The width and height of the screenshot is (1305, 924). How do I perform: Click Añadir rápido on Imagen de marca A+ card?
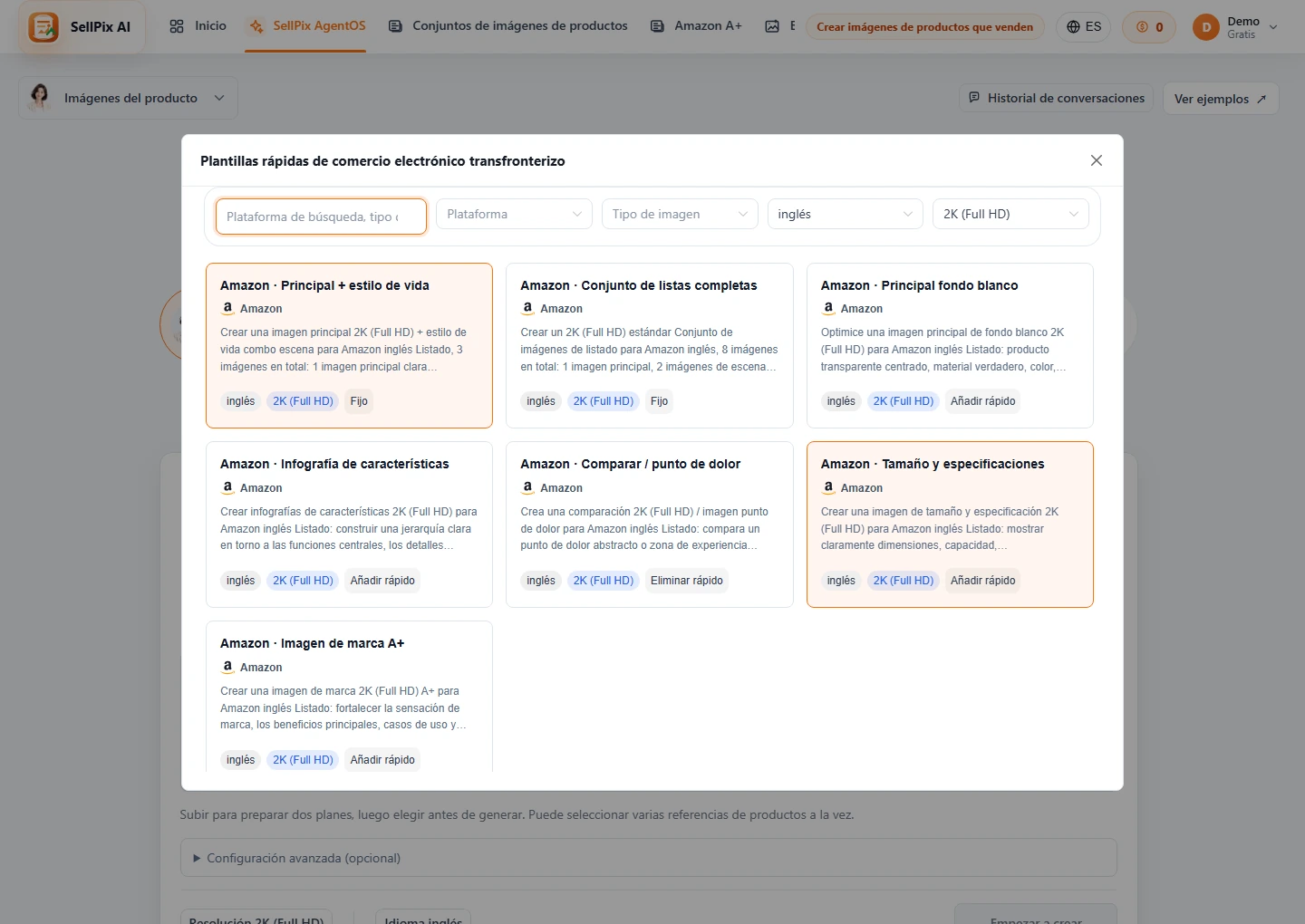tap(382, 760)
